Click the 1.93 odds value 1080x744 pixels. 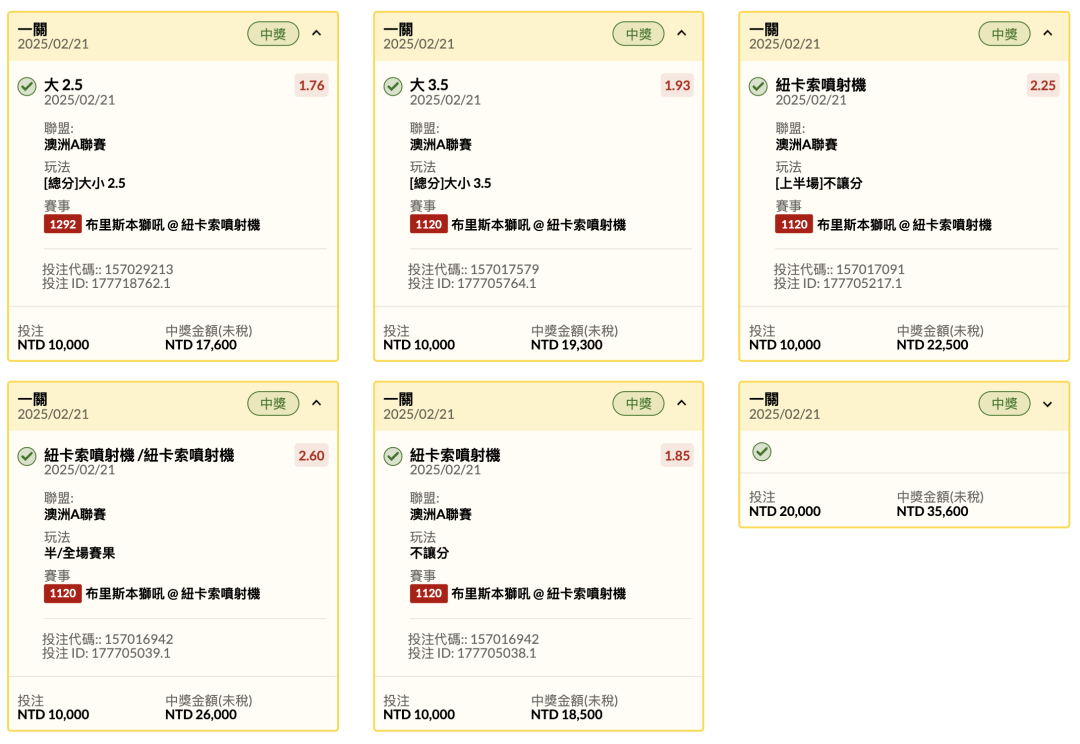677,85
